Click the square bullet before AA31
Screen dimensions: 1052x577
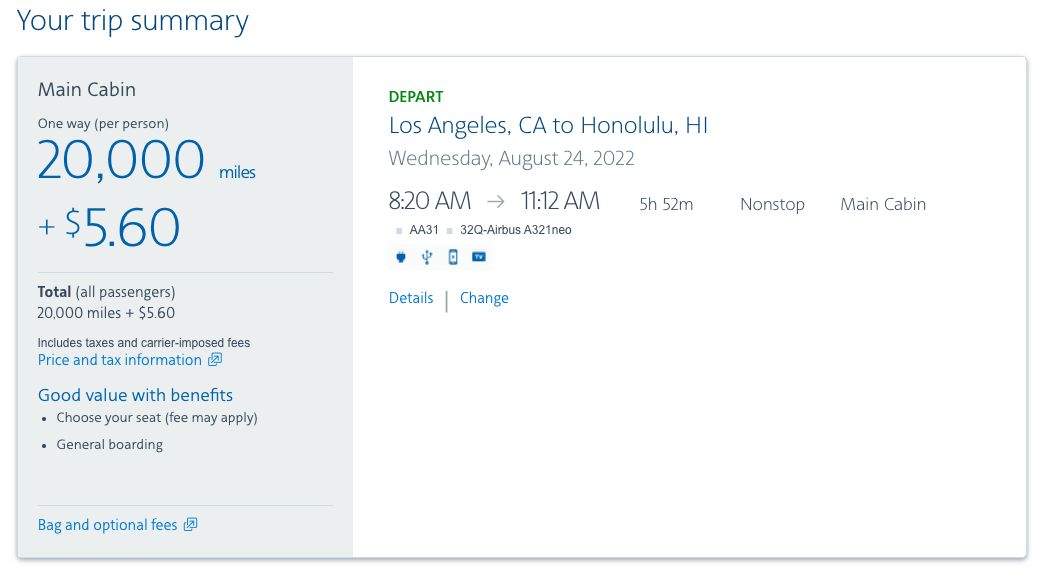pos(399,231)
